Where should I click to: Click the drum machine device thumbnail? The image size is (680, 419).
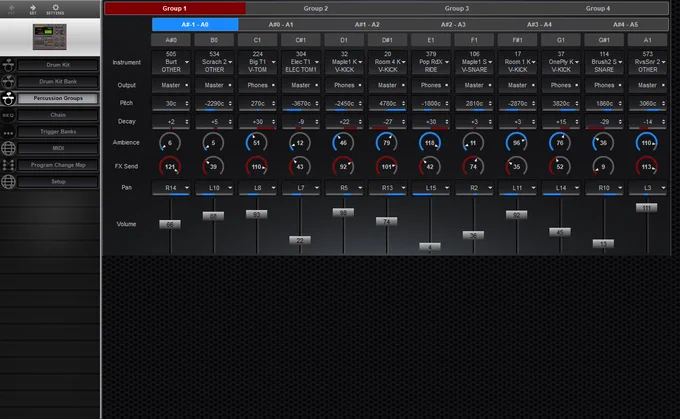(x=49, y=36)
